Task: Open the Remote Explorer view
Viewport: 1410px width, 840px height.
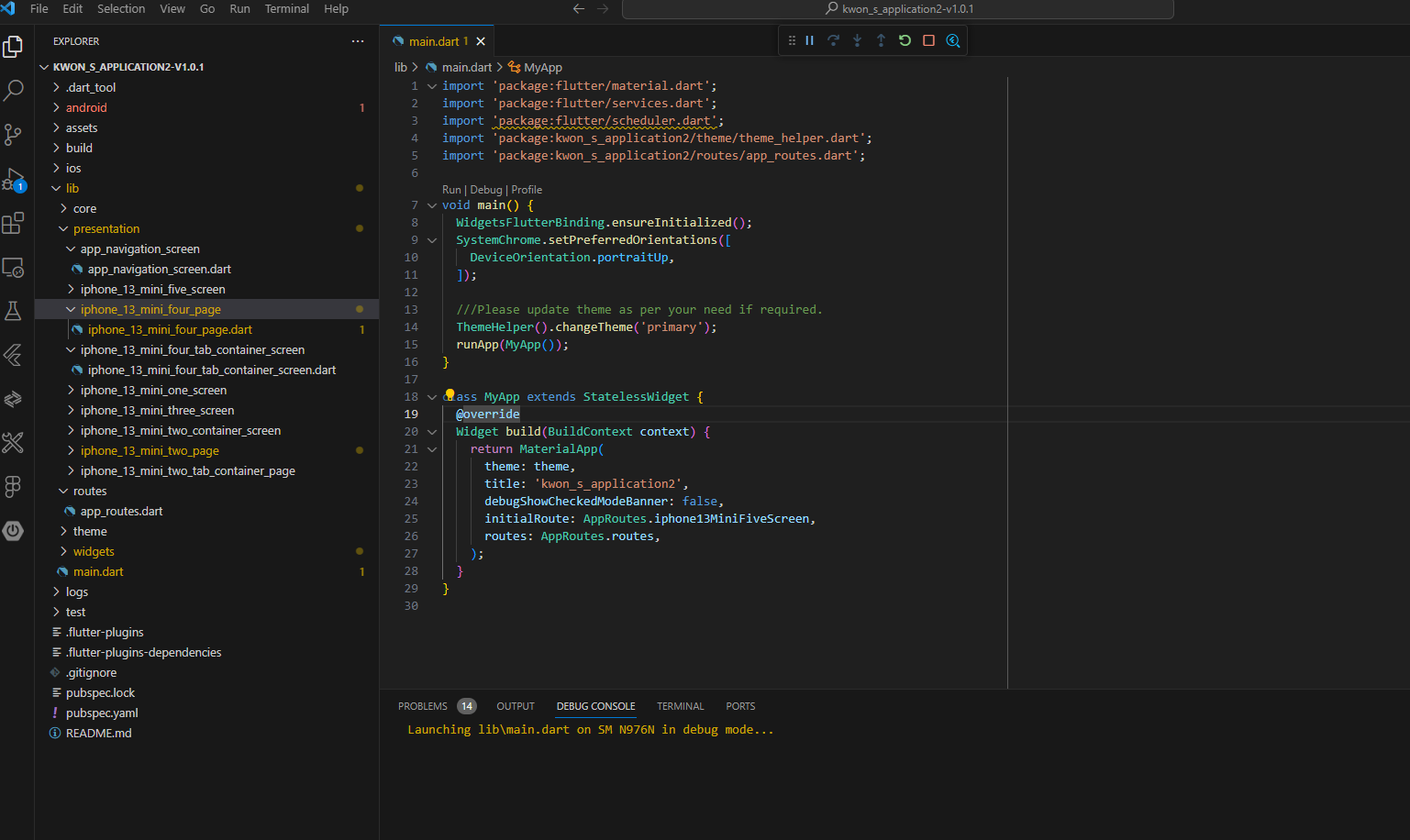Action: coord(13,267)
